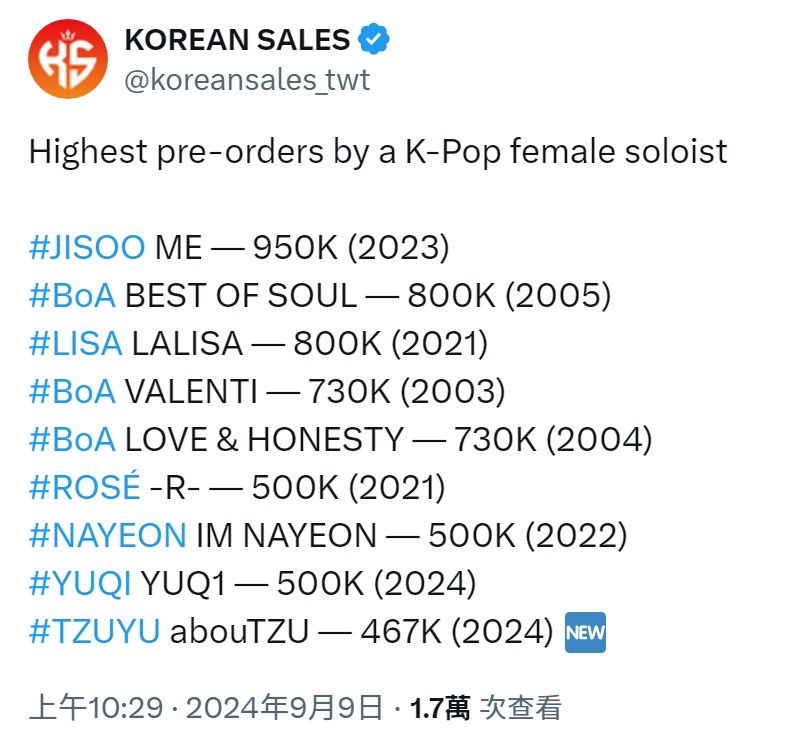Open the @koreansales_twt handle link
Screen dimensions: 806x754
246,80
